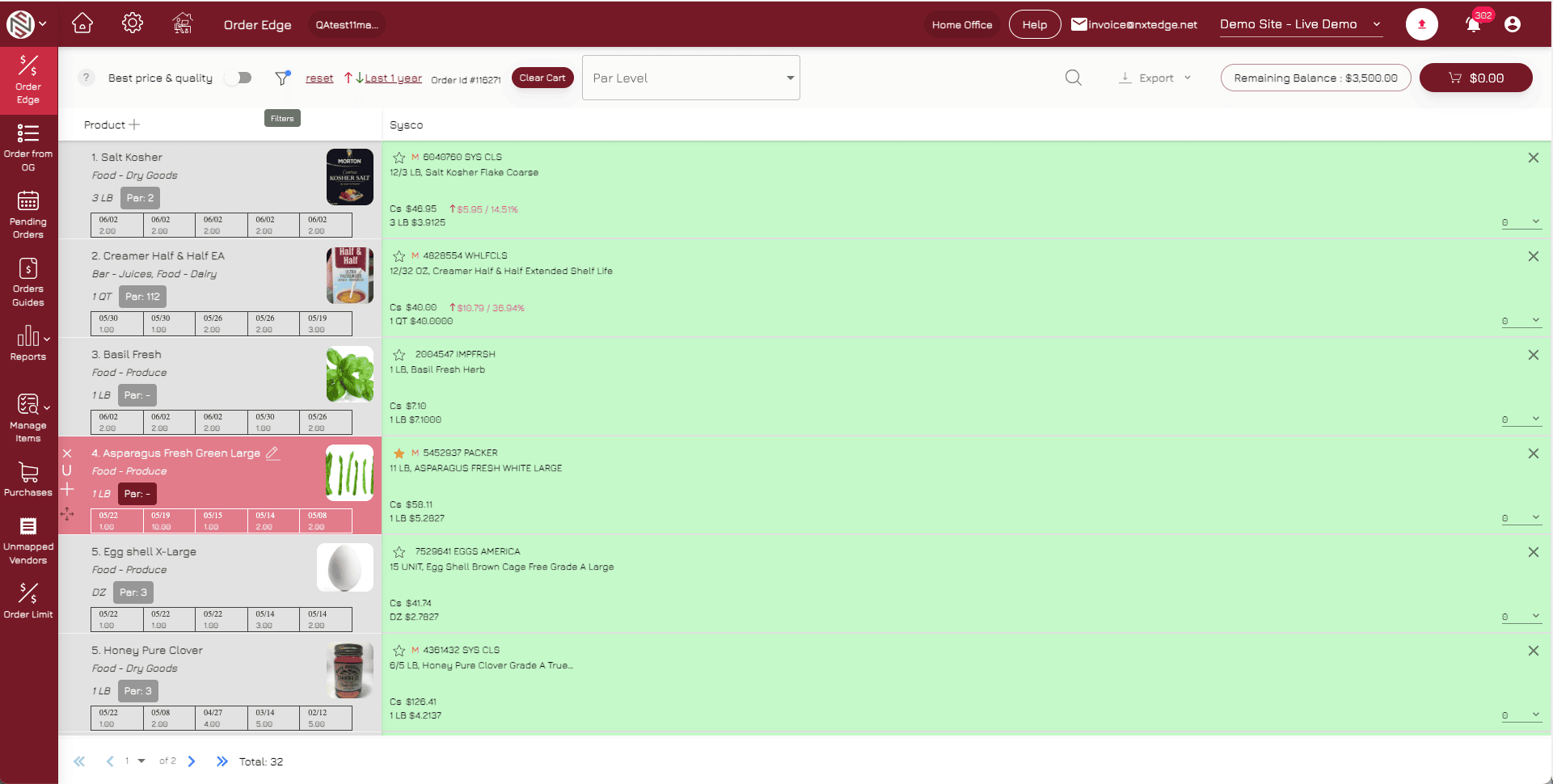Click the red upload arrow circle icon

click(x=1421, y=24)
